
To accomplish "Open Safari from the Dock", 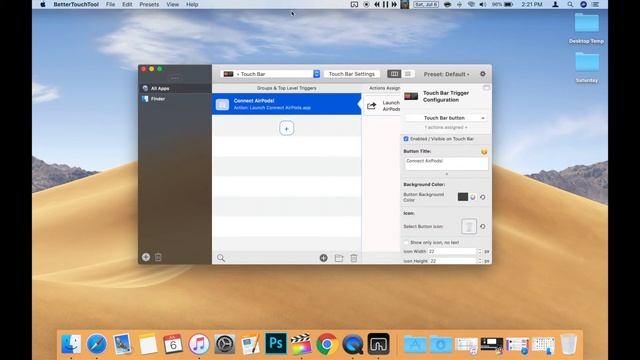I will click(x=97, y=344).
